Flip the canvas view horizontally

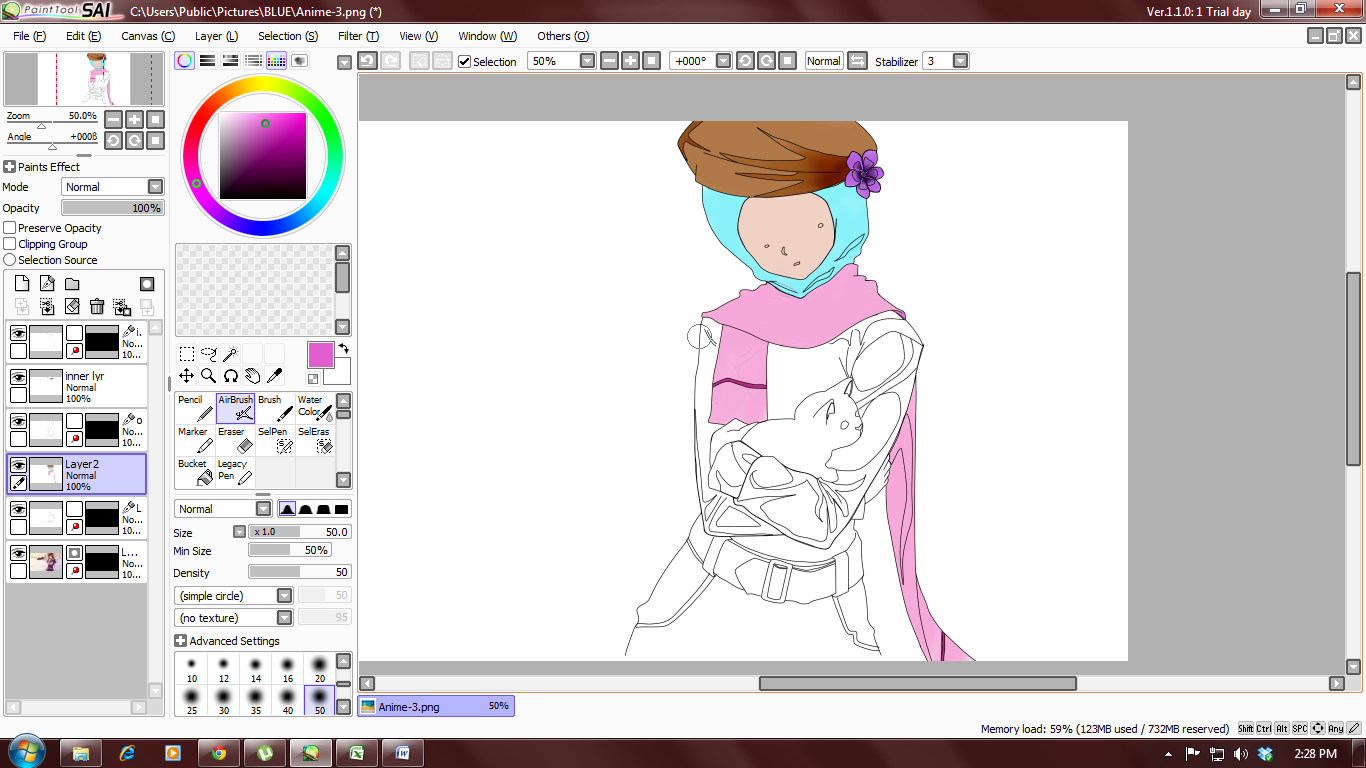857,61
